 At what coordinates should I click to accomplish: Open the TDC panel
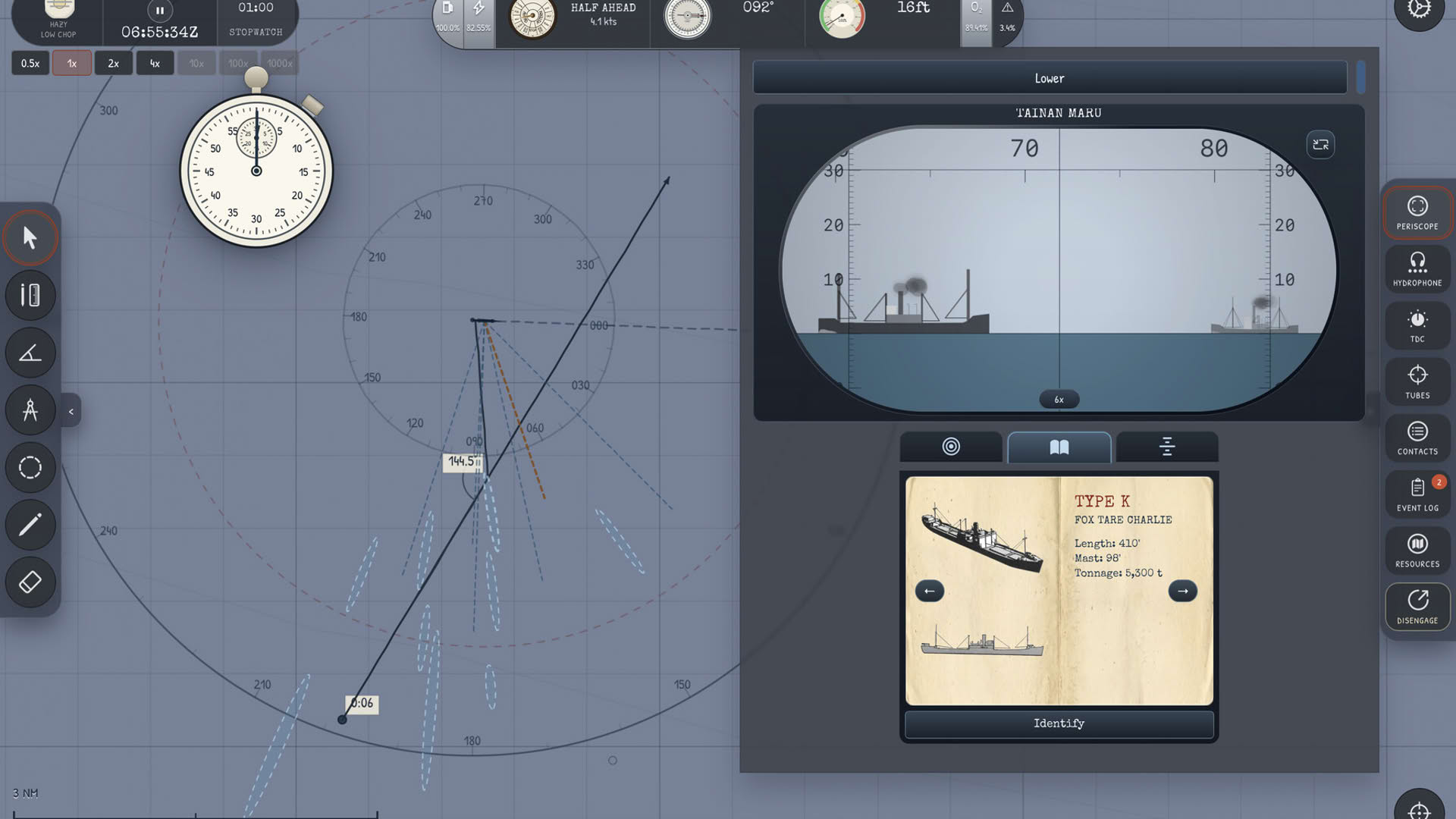tap(1417, 326)
